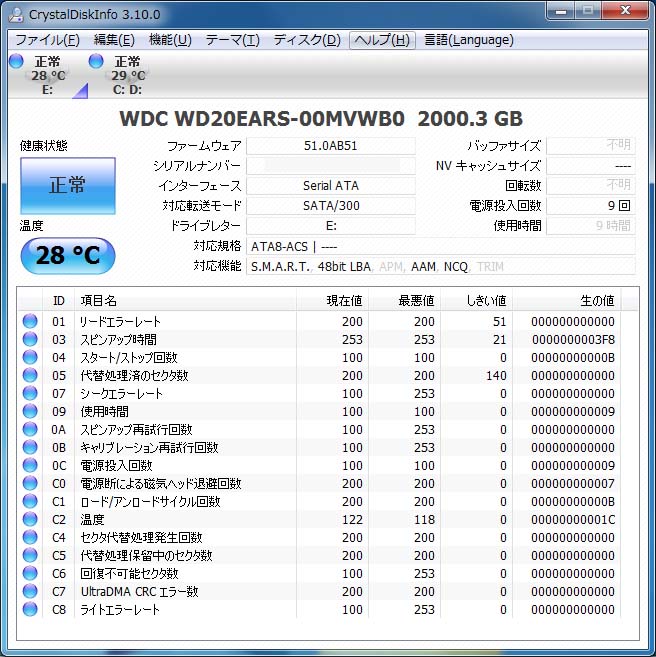Click the interface field Serial ATA
Image resolution: width=656 pixels, height=657 pixels.
coord(331,186)
